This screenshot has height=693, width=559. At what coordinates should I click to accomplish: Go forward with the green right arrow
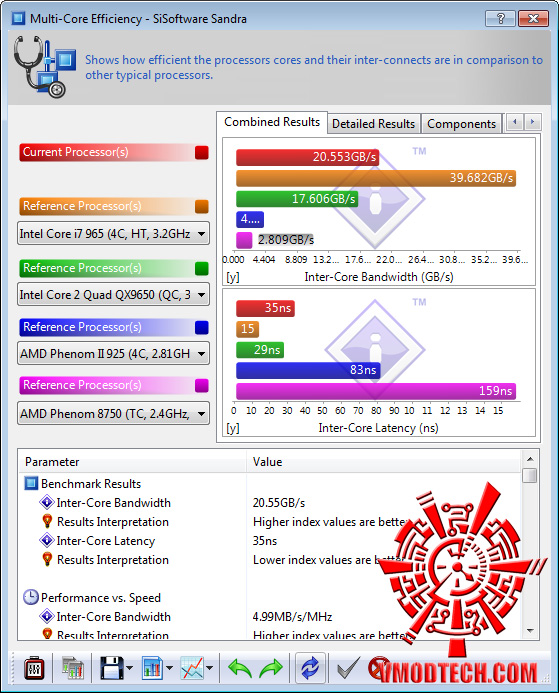pos(271,668)
